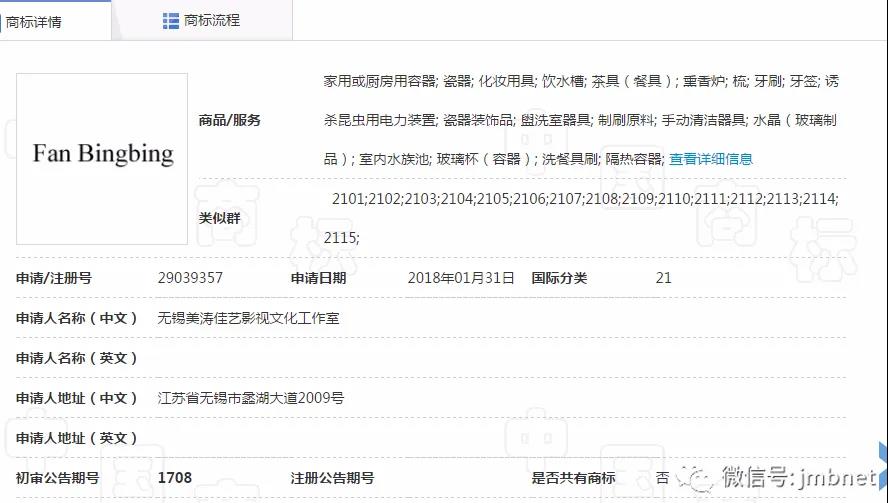Click the list icon beside 商标流程
This screenshot has height=503, width=888.
[x=170, y=21]
